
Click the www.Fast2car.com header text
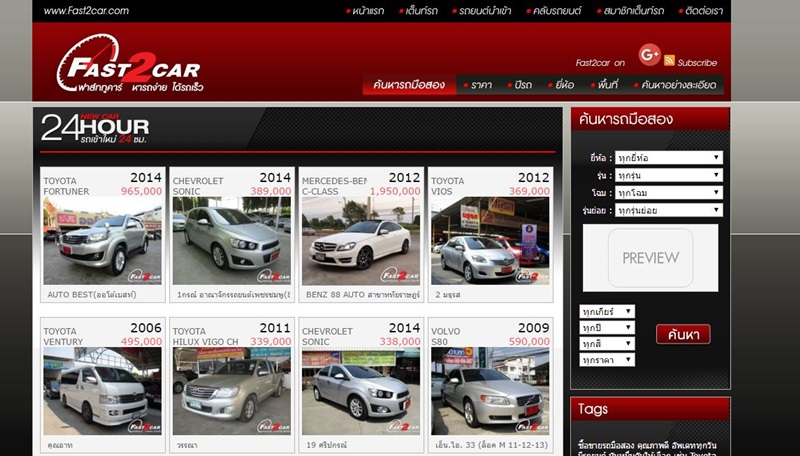86,11
